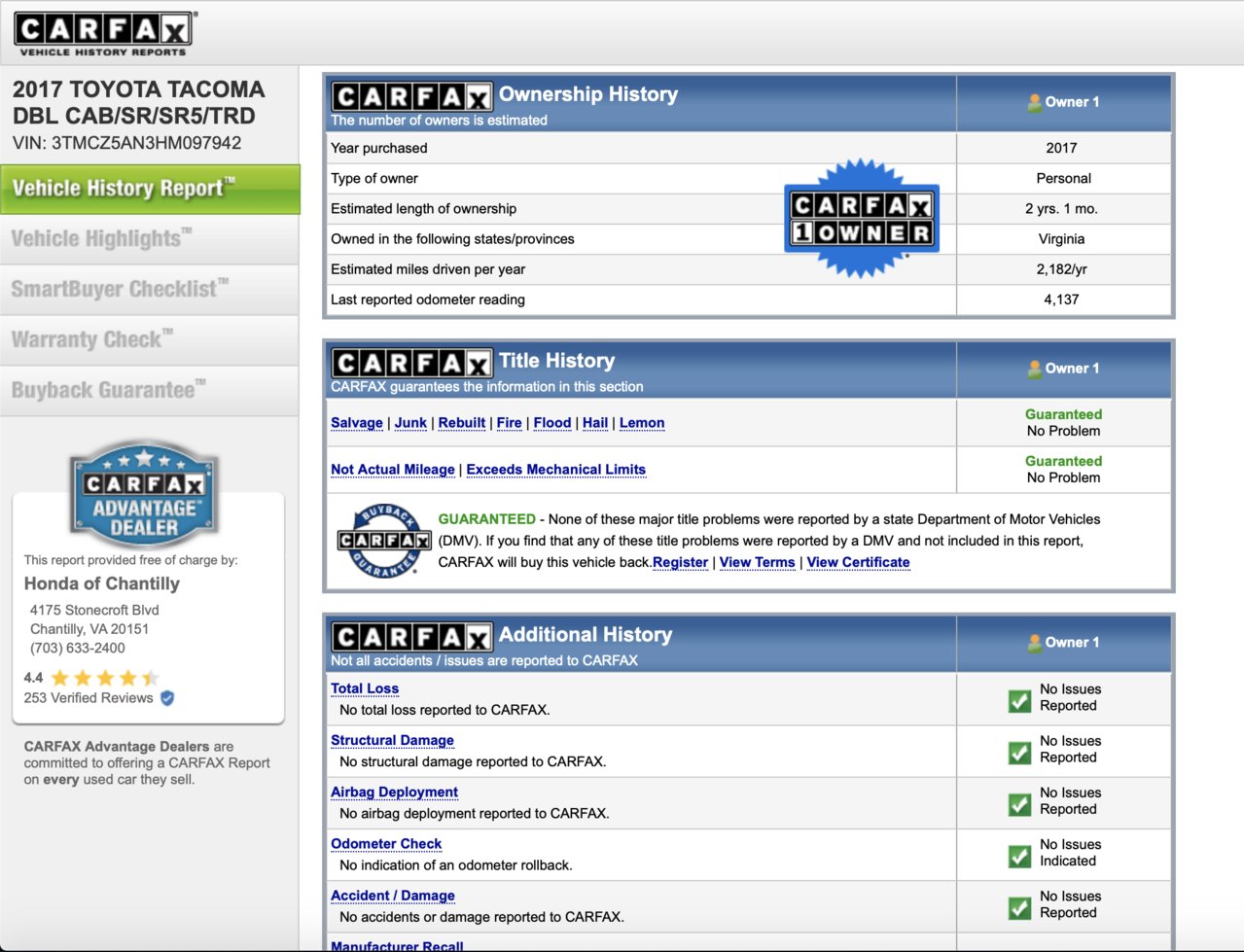Click the verified reviews shield icon
The height and width of the screenshot is (952, 1244).
167,697
